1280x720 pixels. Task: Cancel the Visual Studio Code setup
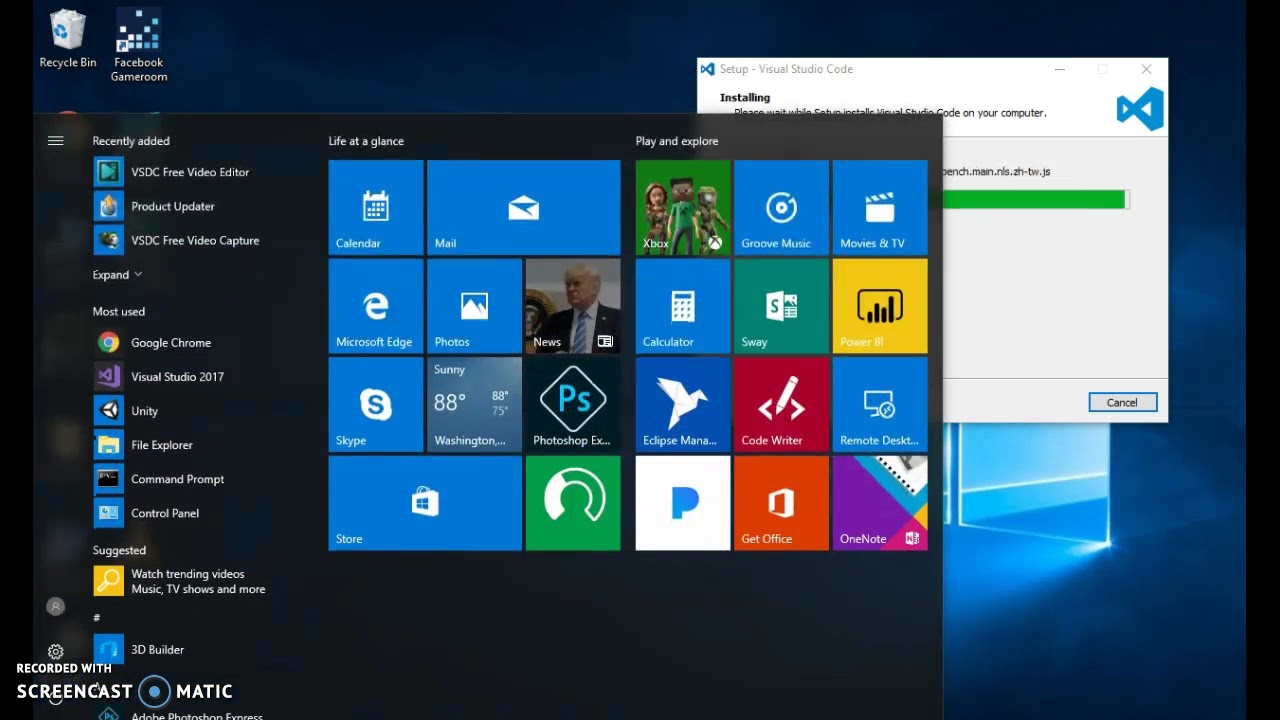pyautogui.click(x=1122, y=402)
